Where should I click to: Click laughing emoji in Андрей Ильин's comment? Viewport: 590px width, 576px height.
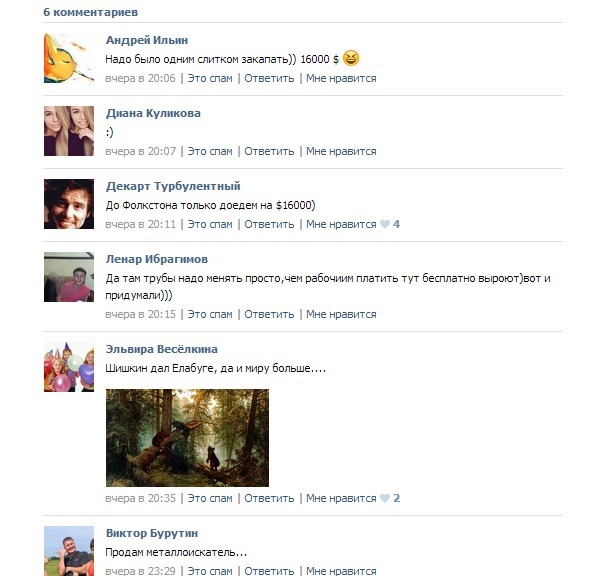click(351, 58)
